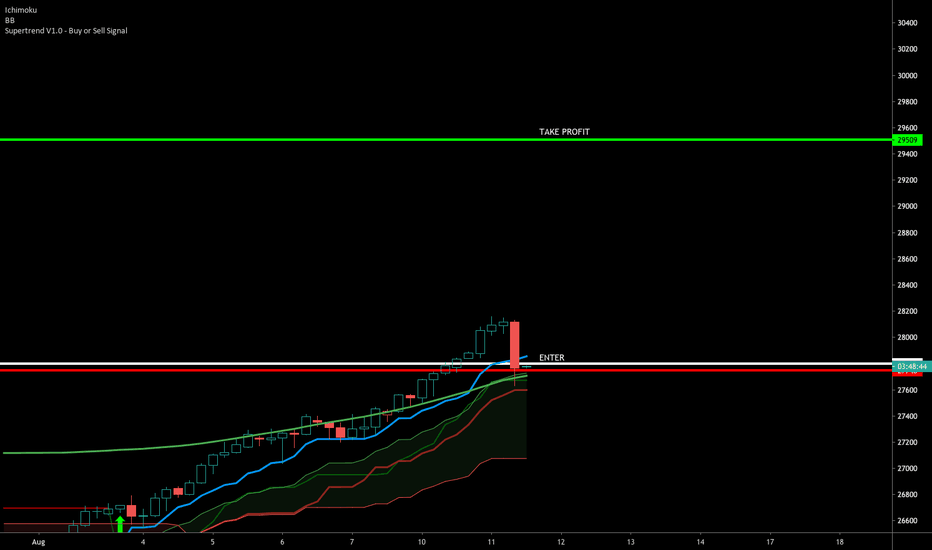This screenshot has height=550, width=932.
Task: Click the 26600 price axis label
Action: (907, 521)
